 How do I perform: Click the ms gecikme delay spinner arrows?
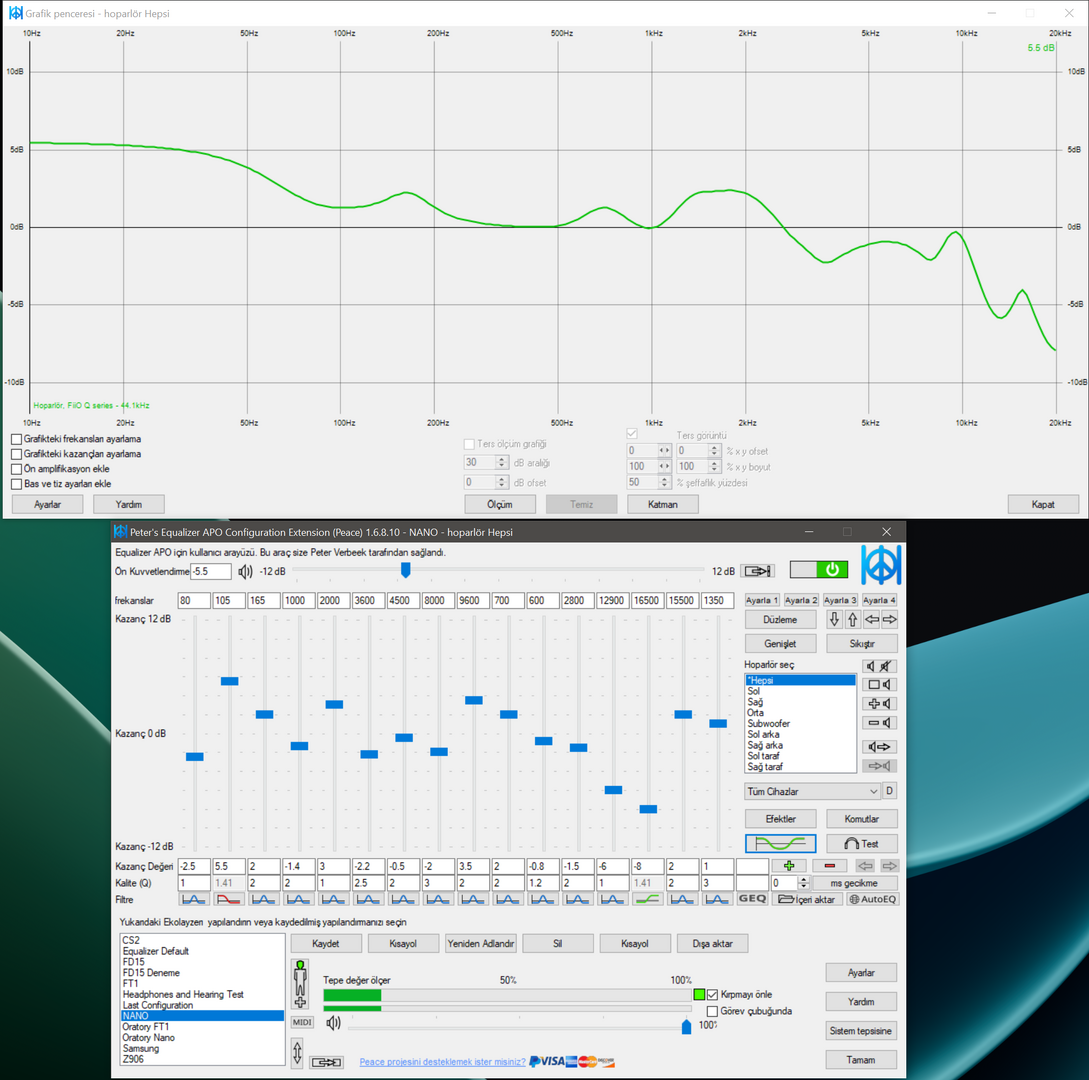804,883
